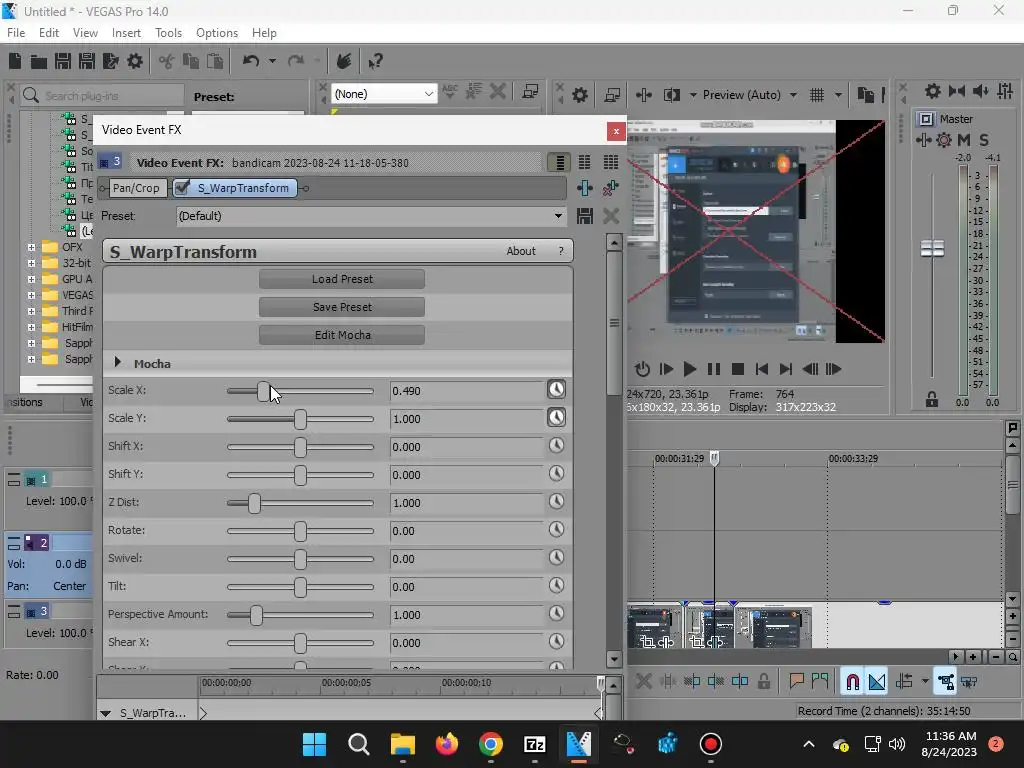Open the View menu
The height and width of the screenshot is (768, 1024).
(x=85, y=33)
